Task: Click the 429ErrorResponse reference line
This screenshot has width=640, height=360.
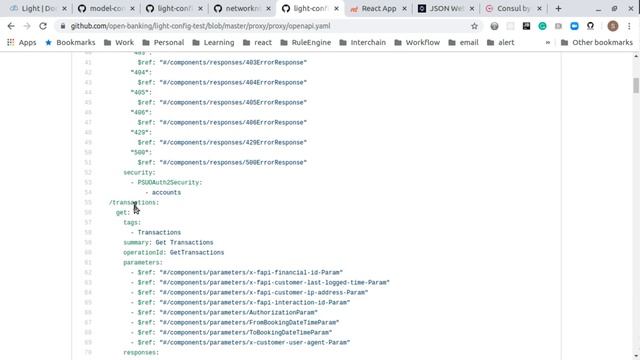Action: pos(222,142)
